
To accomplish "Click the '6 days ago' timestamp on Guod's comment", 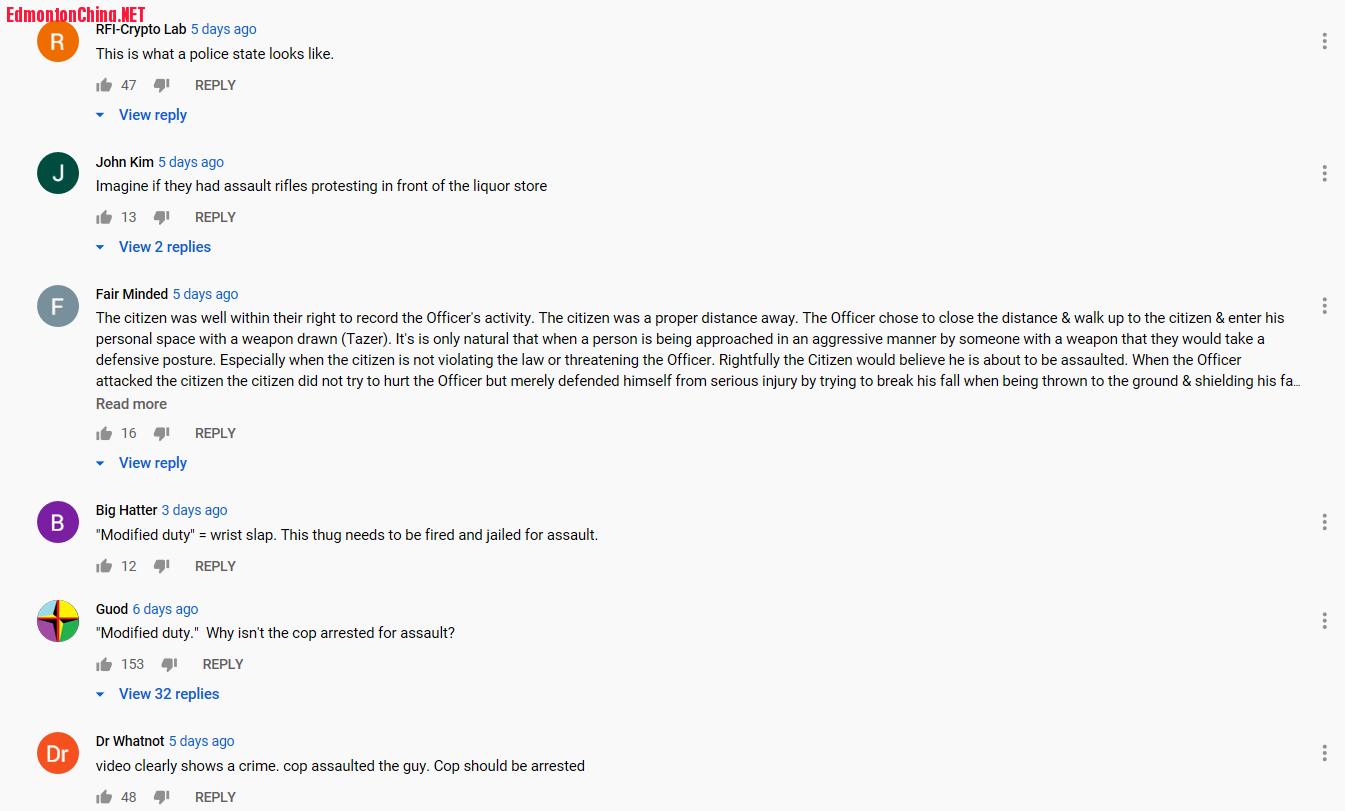I will tap(165, 609).
